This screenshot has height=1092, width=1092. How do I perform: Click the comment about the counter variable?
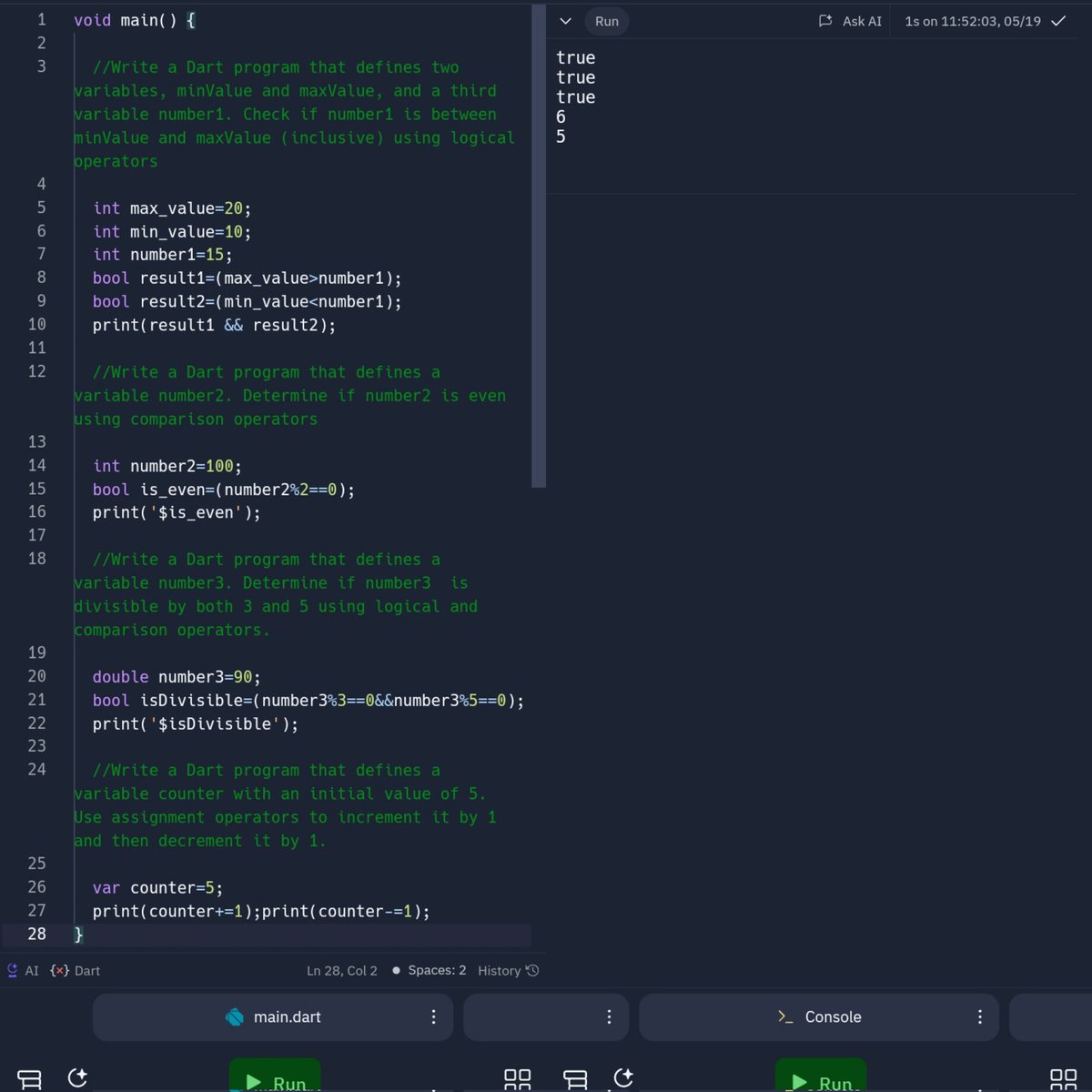tap(285, 805)
